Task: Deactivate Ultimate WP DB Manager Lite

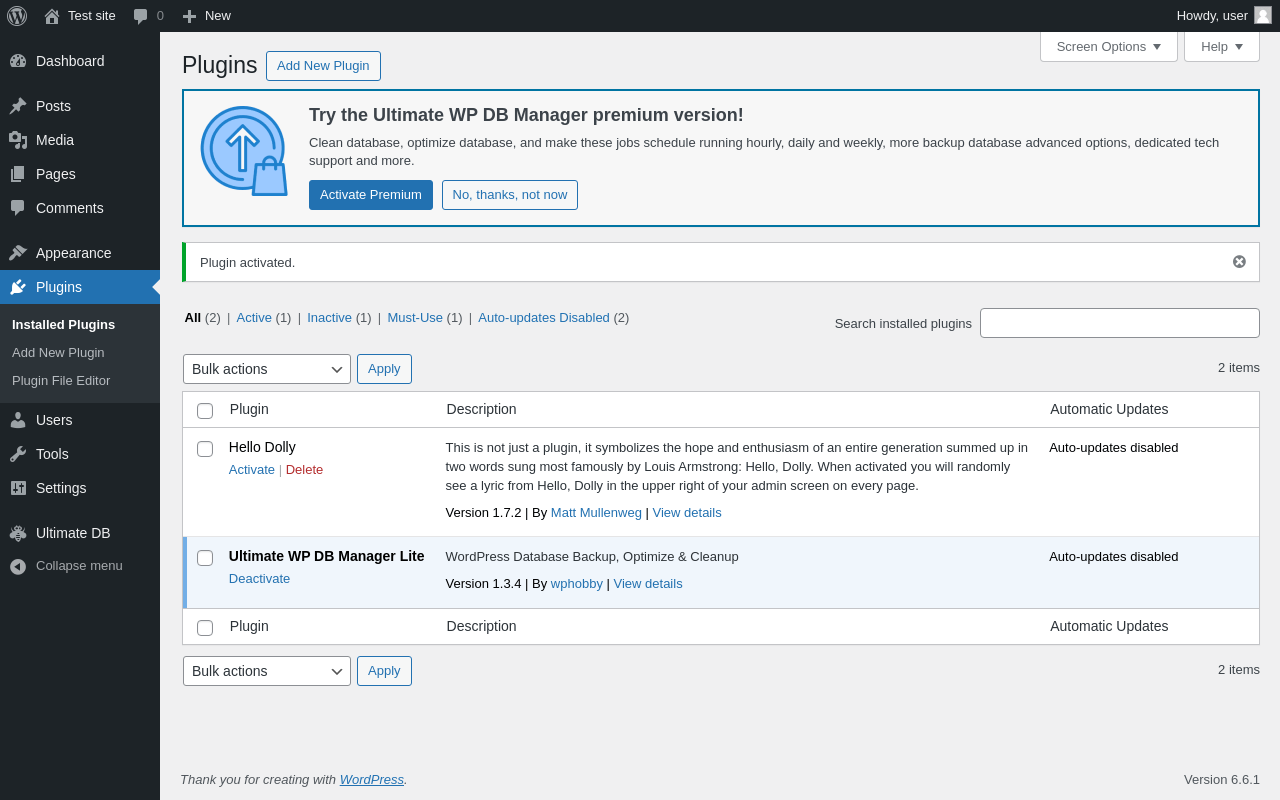Action: pyautogui.click(x=259, y=579)
